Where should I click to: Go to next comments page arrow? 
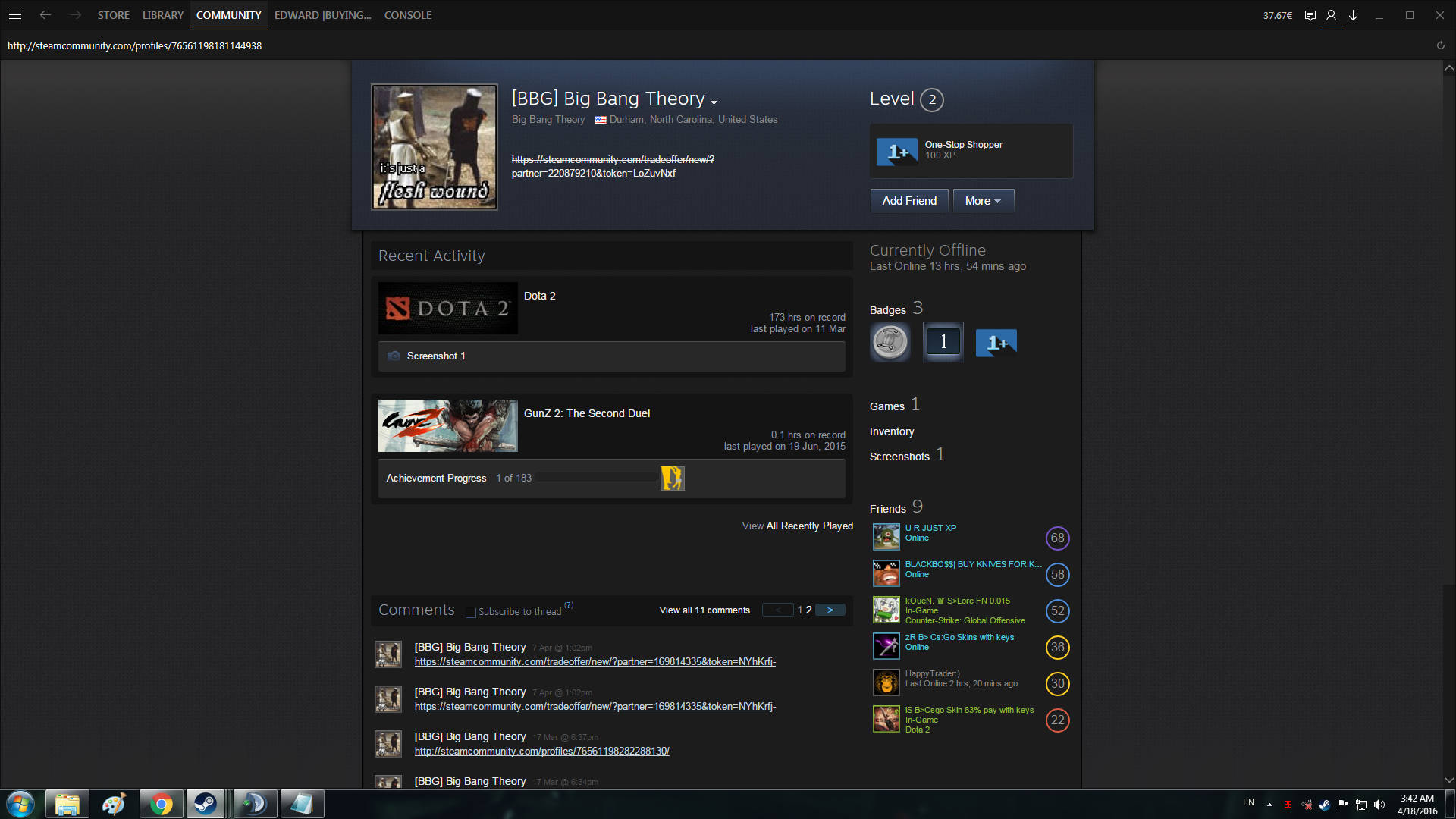click(830, 610)
